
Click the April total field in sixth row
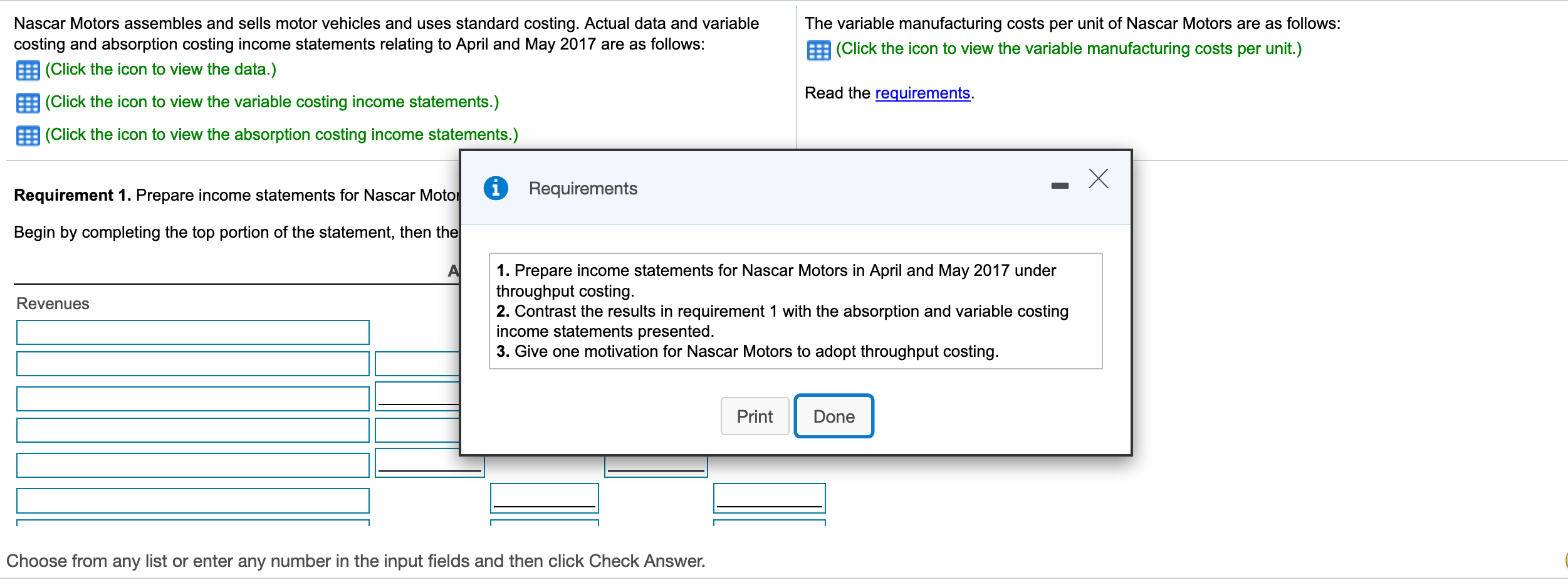tap(545, 498)
